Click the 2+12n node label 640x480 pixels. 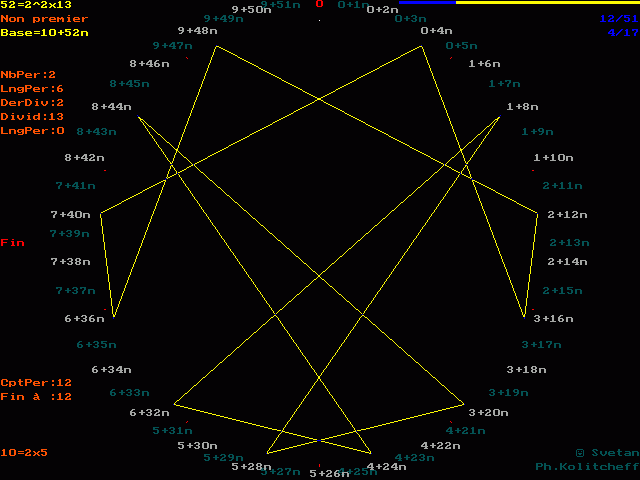(567, 215)
